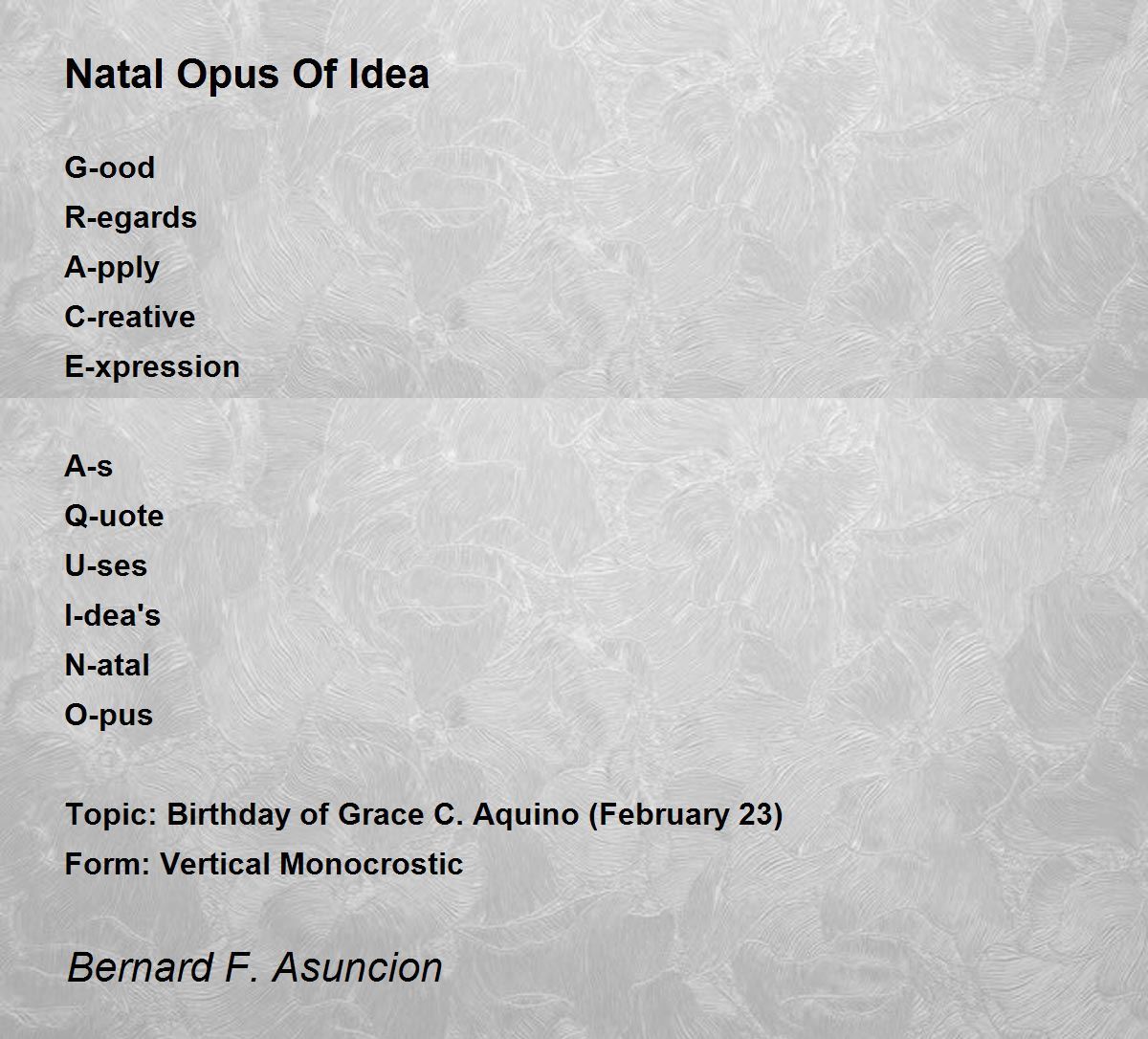Click the line A-s
Viewport: 1148px width, 1039px height.
(x=88, y=466)
